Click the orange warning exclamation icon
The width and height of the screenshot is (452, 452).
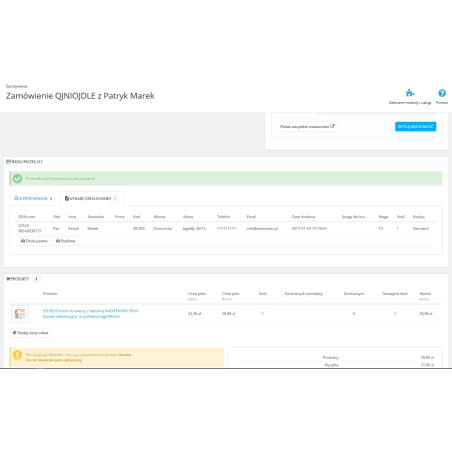[17, 355]
